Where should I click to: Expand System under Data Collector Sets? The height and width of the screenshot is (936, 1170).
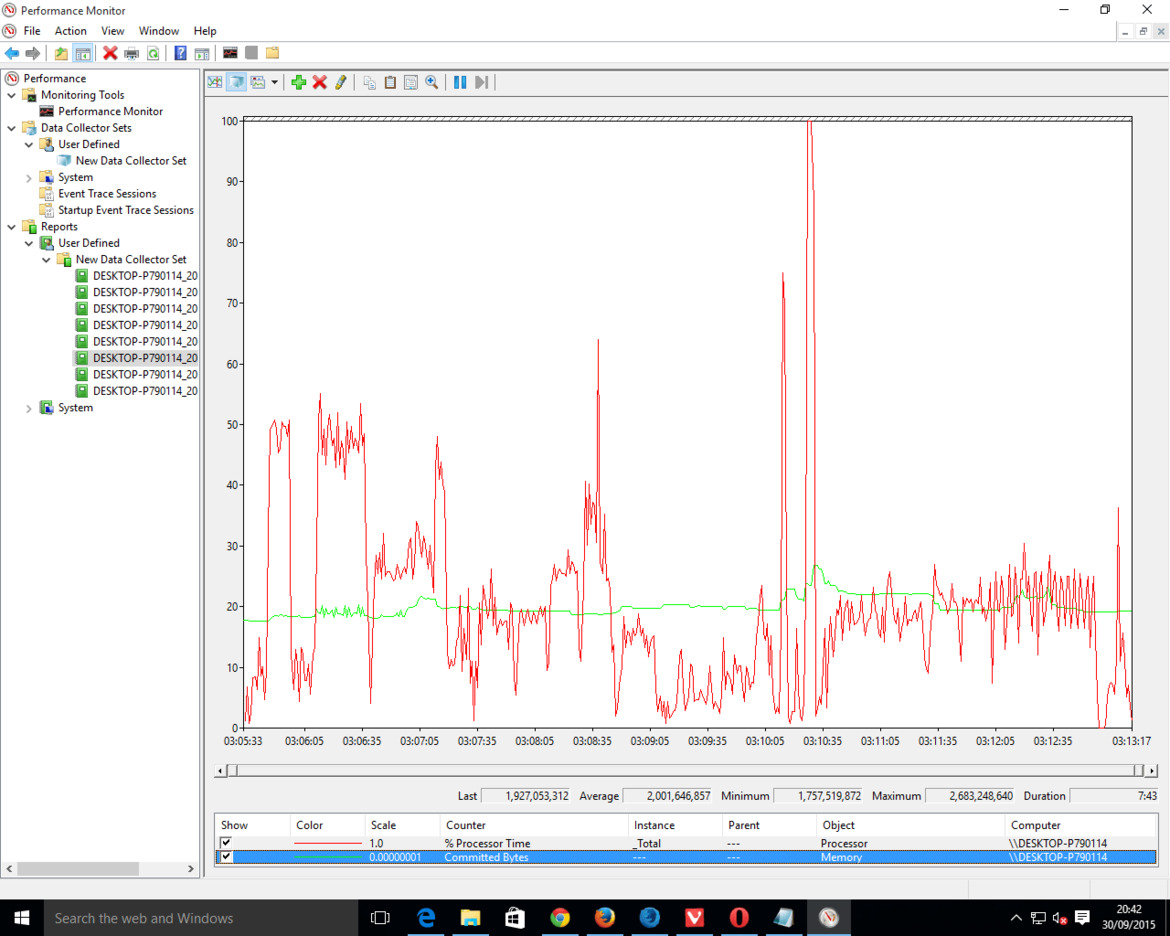[x=28, y=178]
